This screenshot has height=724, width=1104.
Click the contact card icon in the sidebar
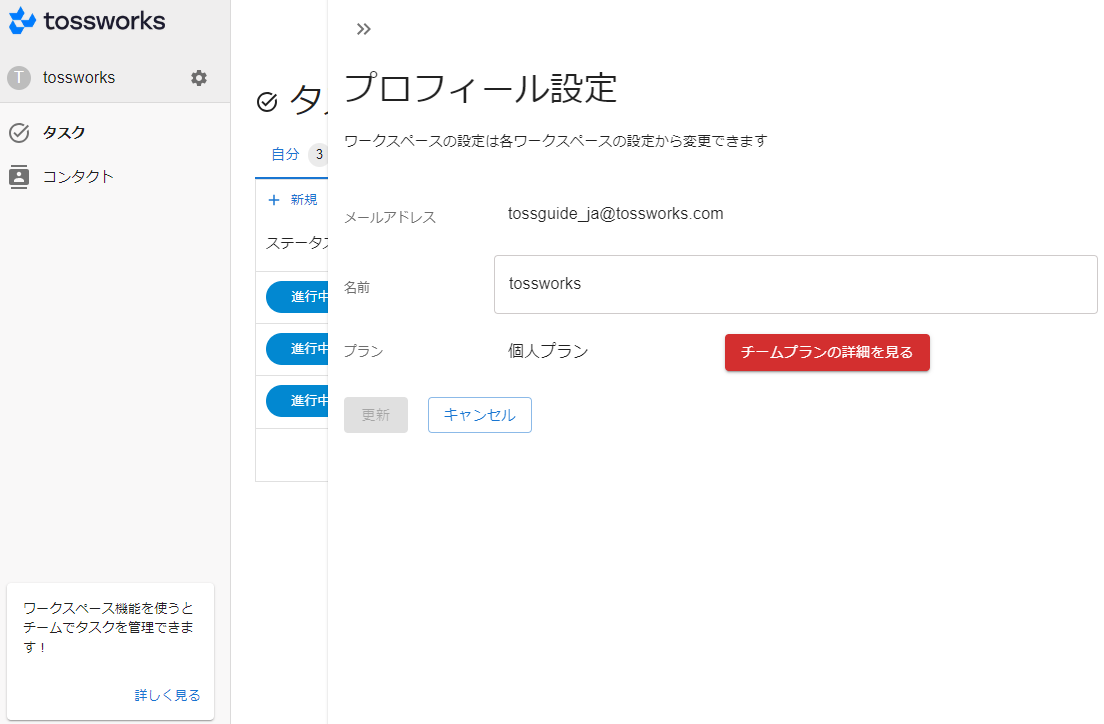click(19, 177)
